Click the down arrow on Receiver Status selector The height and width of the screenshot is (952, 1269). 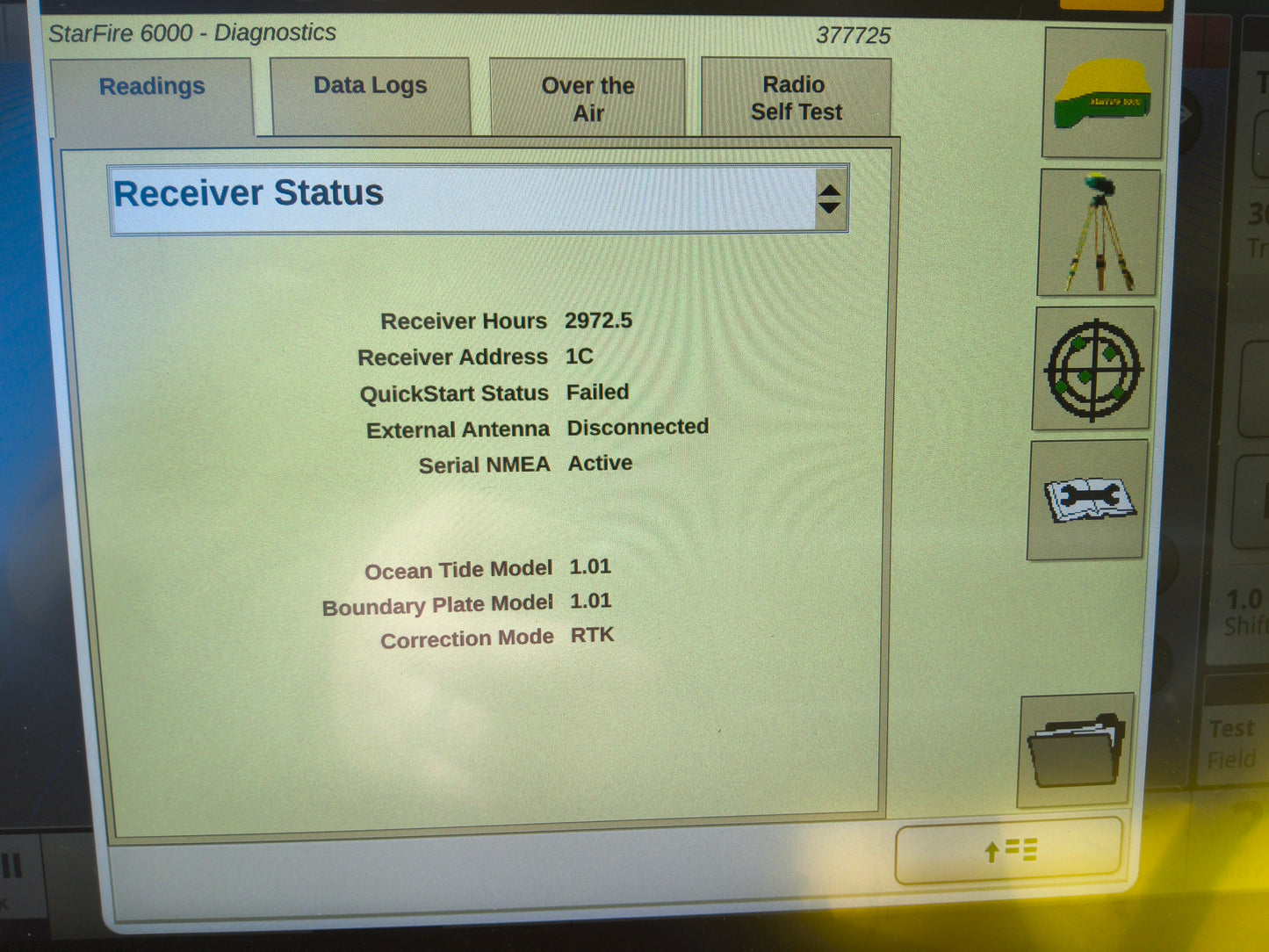click(x=829, y=209)
